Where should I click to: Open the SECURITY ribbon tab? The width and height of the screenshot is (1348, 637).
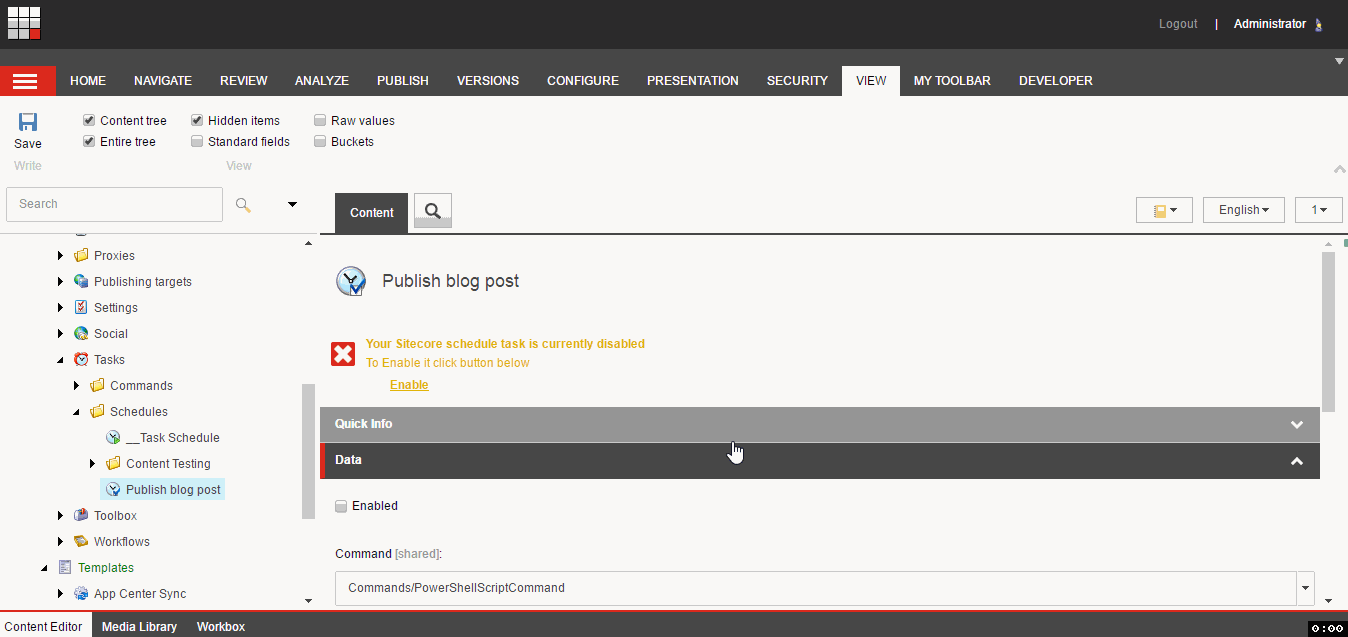pyautogui.click(x=797, y=81)
